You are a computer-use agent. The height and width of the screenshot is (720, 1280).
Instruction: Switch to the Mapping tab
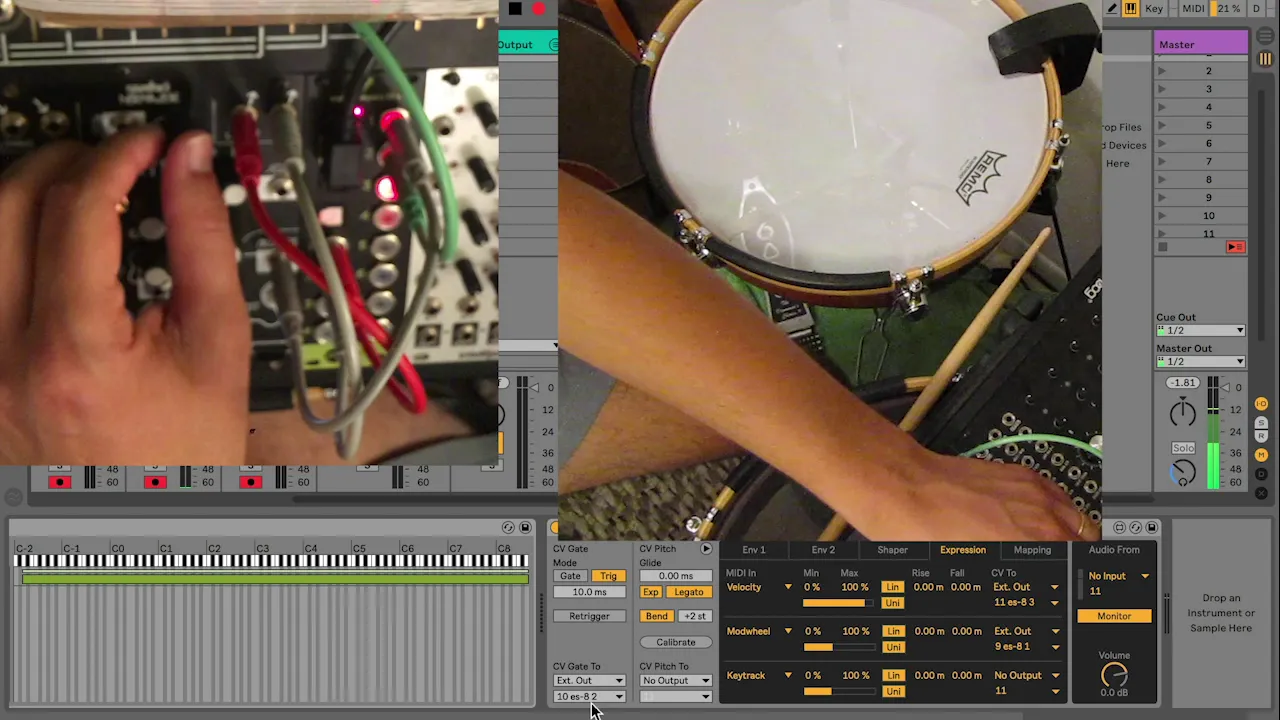coord(1032,549)
